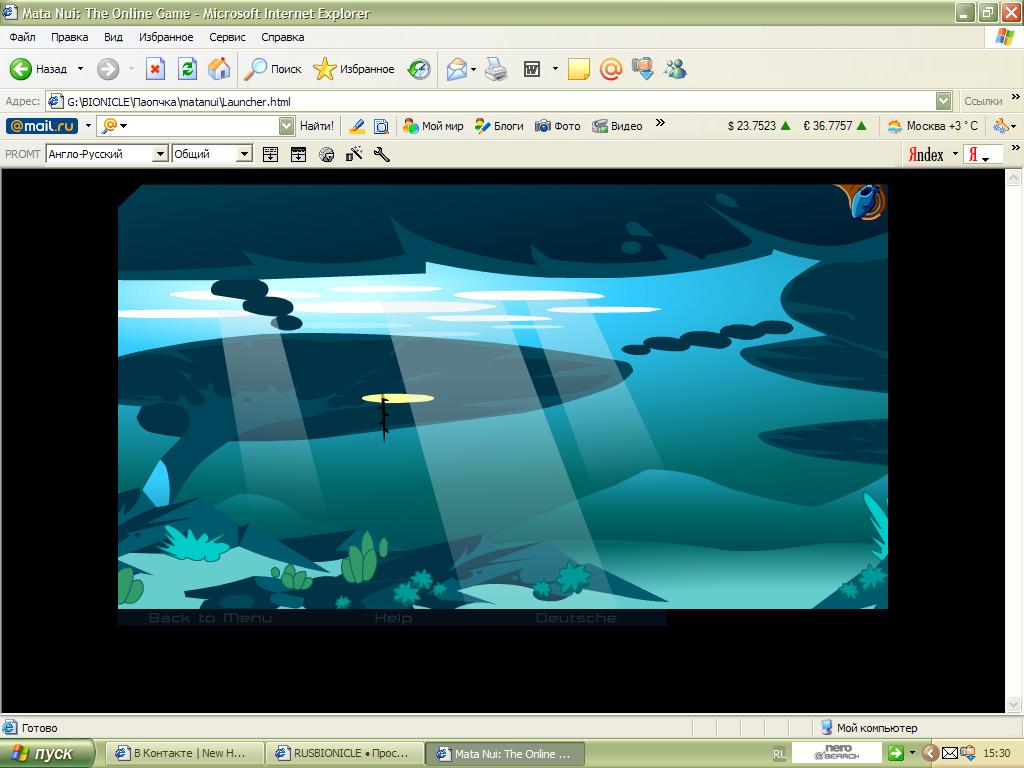Open dropdown arrow next to @mail.ru logo
1024x768 pixels.
88,125
